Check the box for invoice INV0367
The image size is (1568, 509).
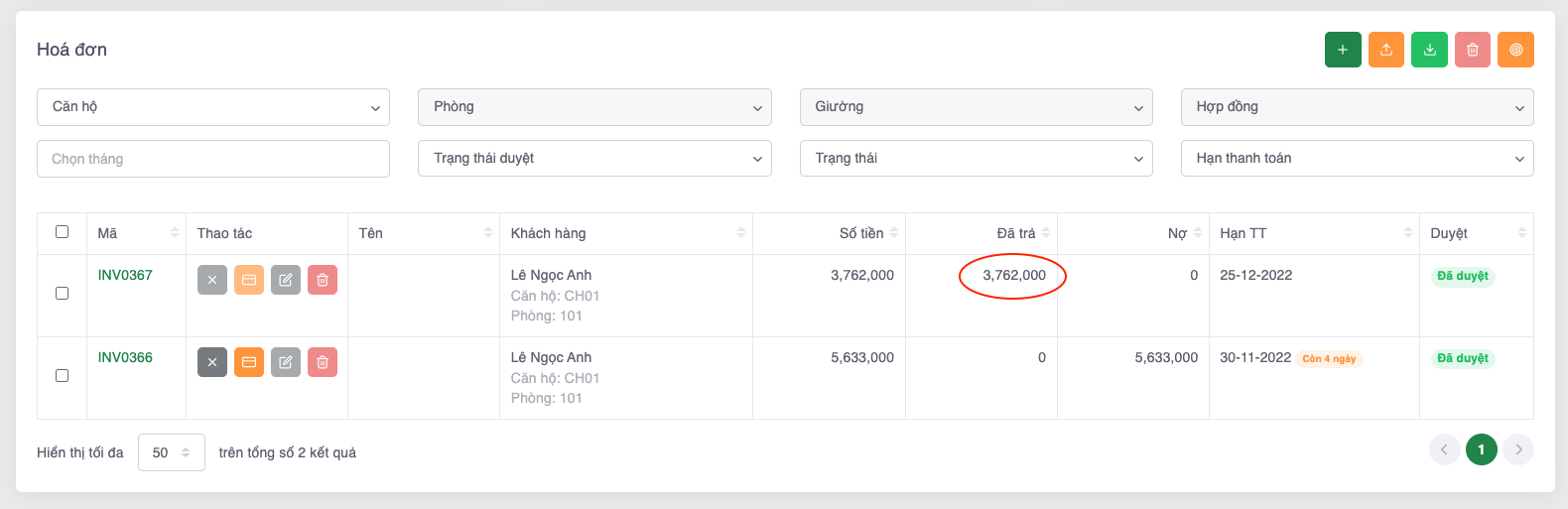click(62, 294)
